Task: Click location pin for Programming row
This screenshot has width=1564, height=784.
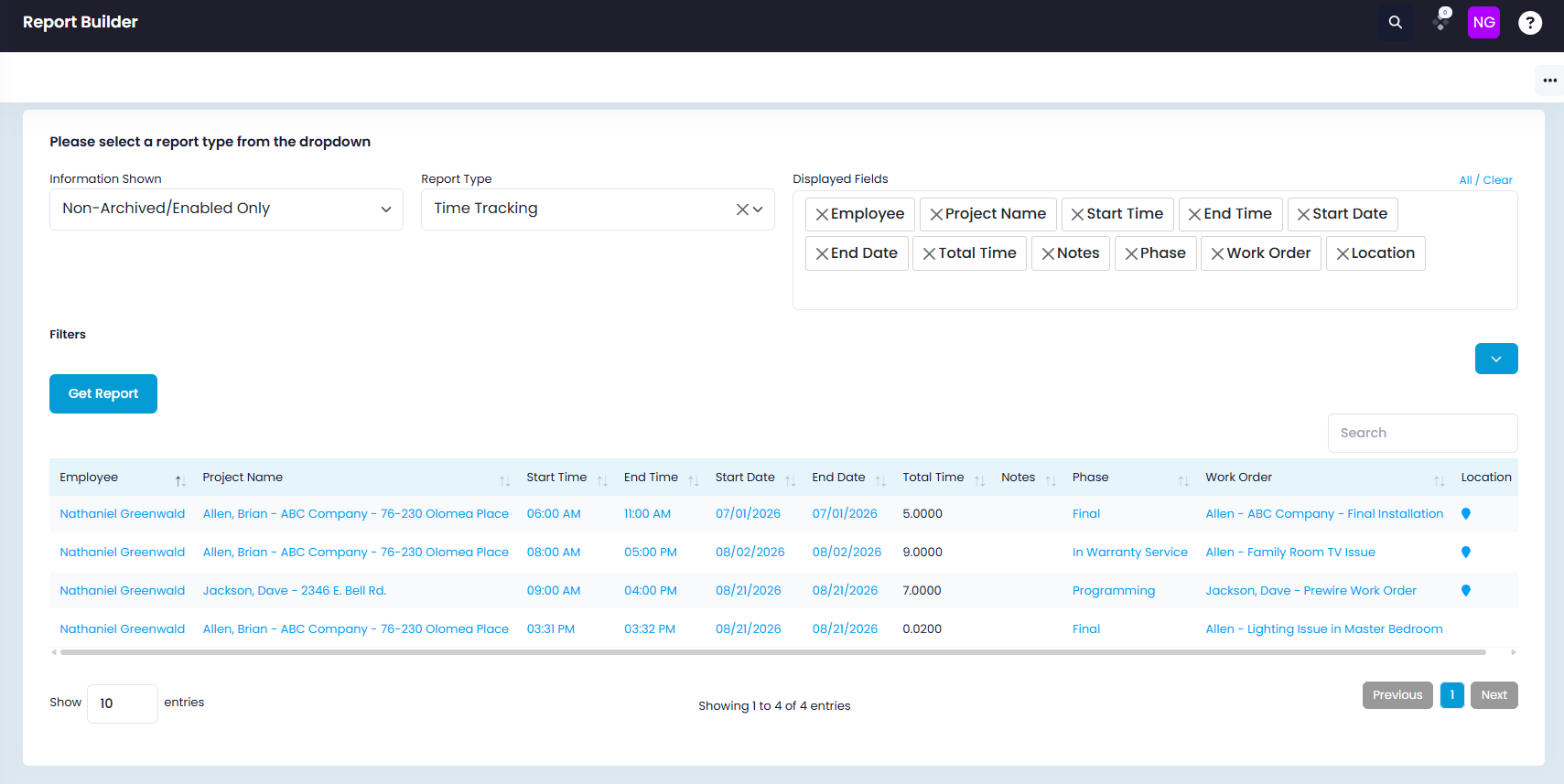Action: [1466, 591]
